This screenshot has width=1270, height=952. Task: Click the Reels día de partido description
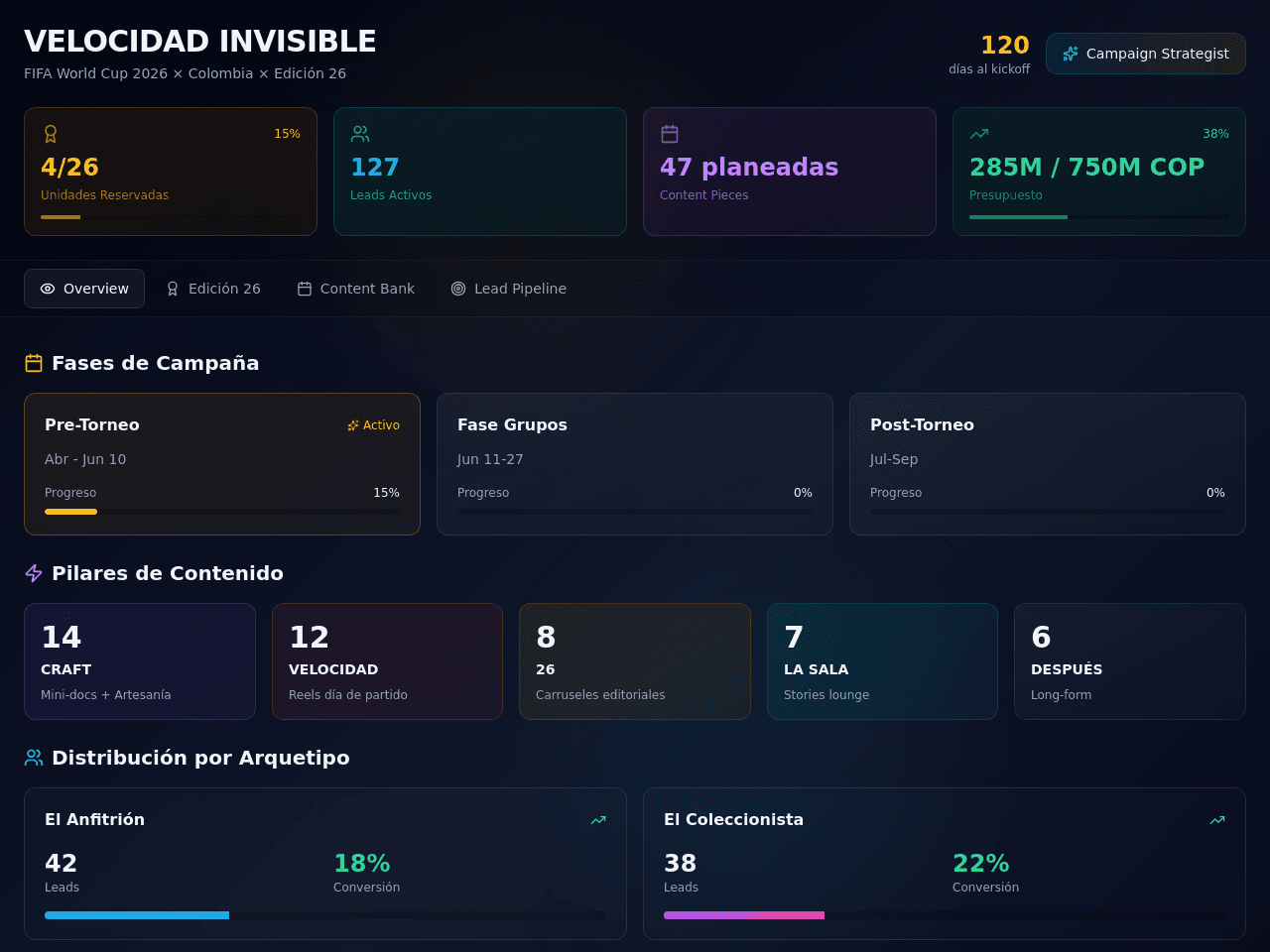pyautogui.click(x=348, y=695)
